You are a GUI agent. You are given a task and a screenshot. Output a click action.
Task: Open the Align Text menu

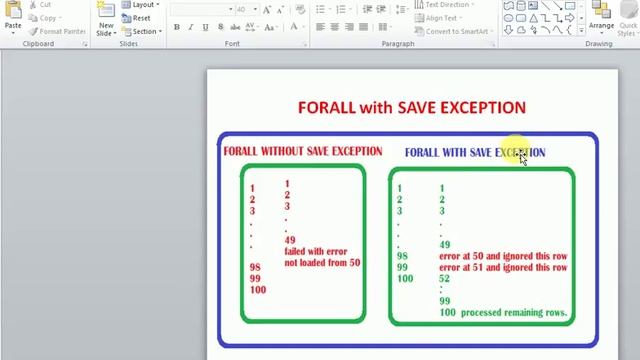[x=439, y=18]
